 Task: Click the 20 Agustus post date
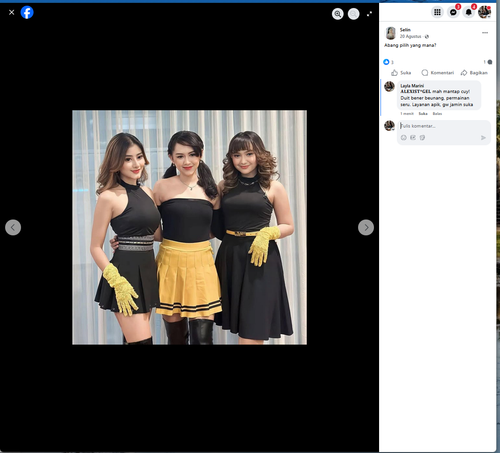point(411,36)
